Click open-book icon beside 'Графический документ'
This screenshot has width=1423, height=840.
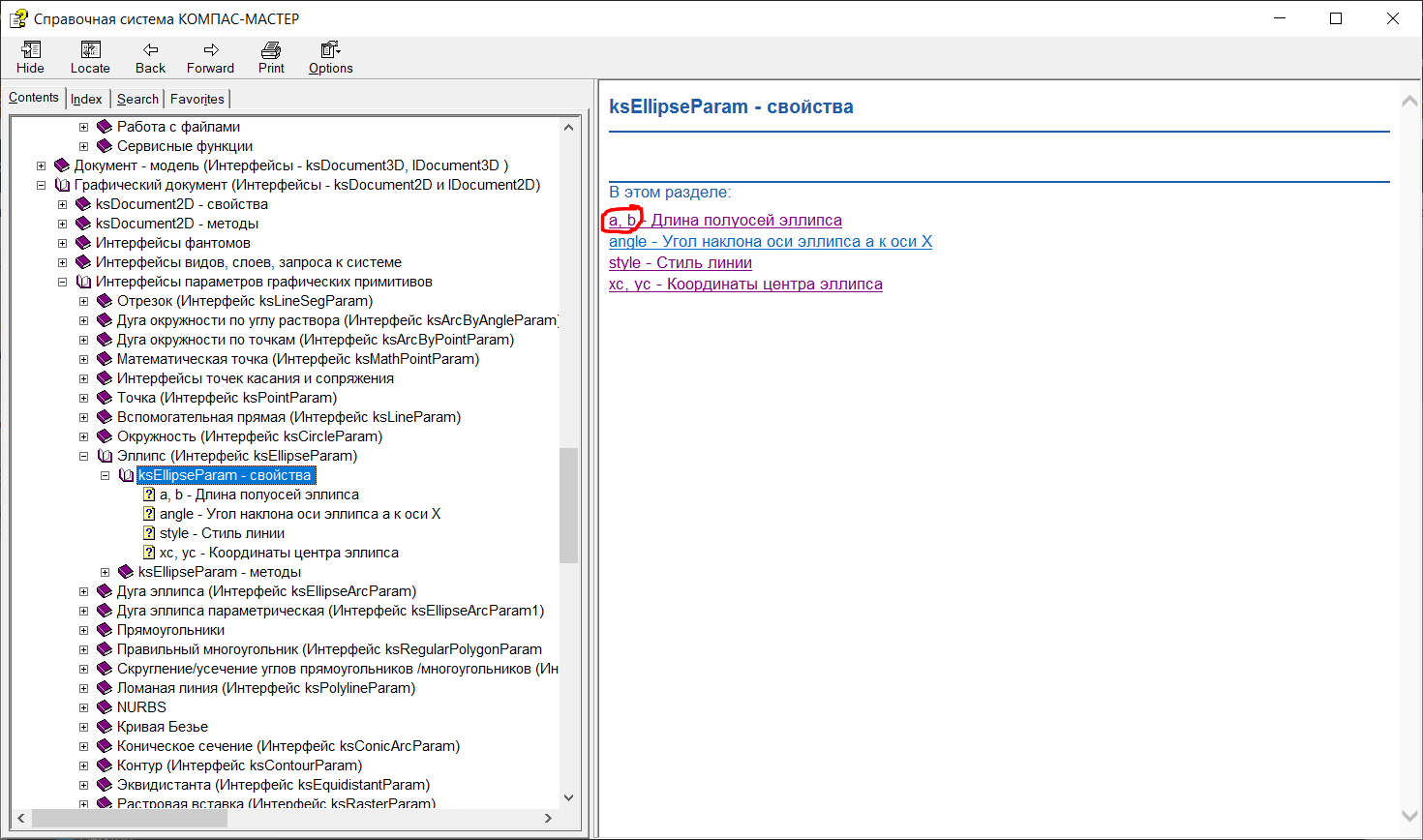[x=62, y=185]
